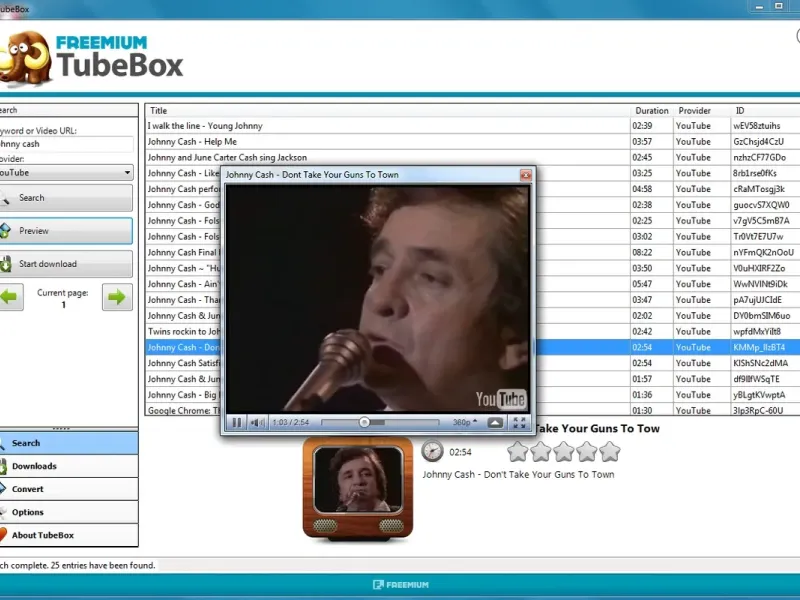Click the Preview button
Image resolution: width=800 pixels, height=600 pixels.
65,231
